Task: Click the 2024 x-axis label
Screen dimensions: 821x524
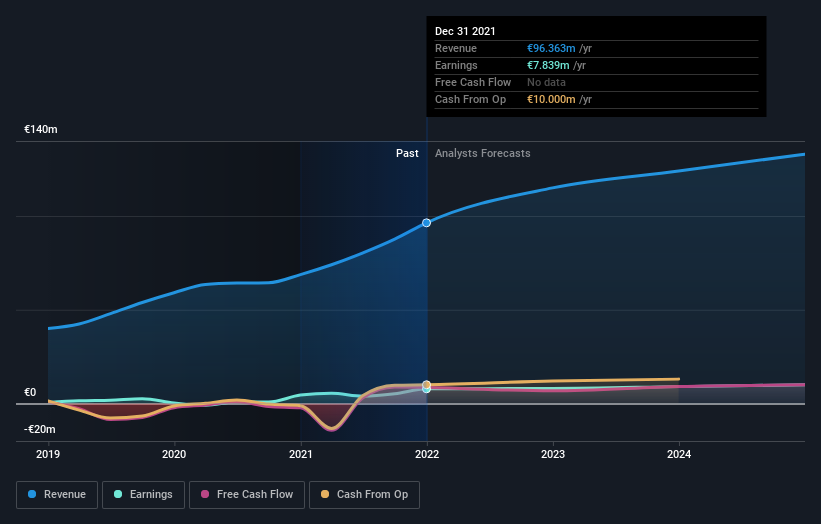Action: (x=679, y=454)
